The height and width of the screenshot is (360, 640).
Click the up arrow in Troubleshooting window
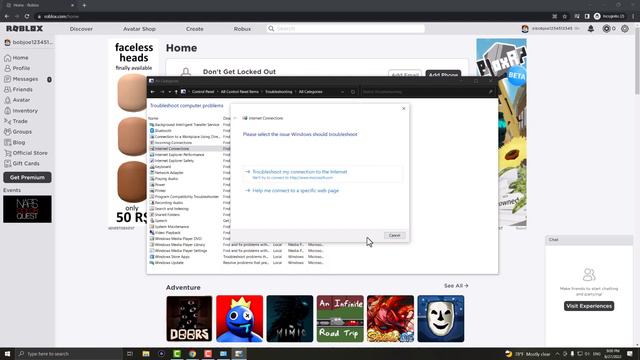point(176,92)
